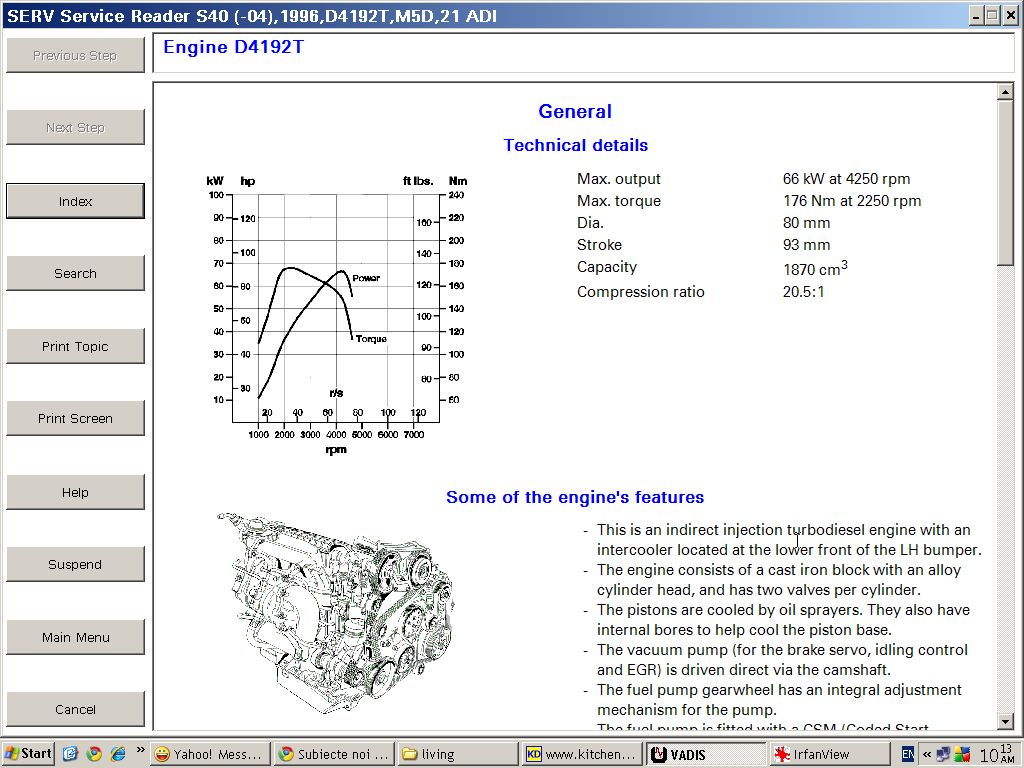Launch Internet Explorer from quick launch

[118, 754]
